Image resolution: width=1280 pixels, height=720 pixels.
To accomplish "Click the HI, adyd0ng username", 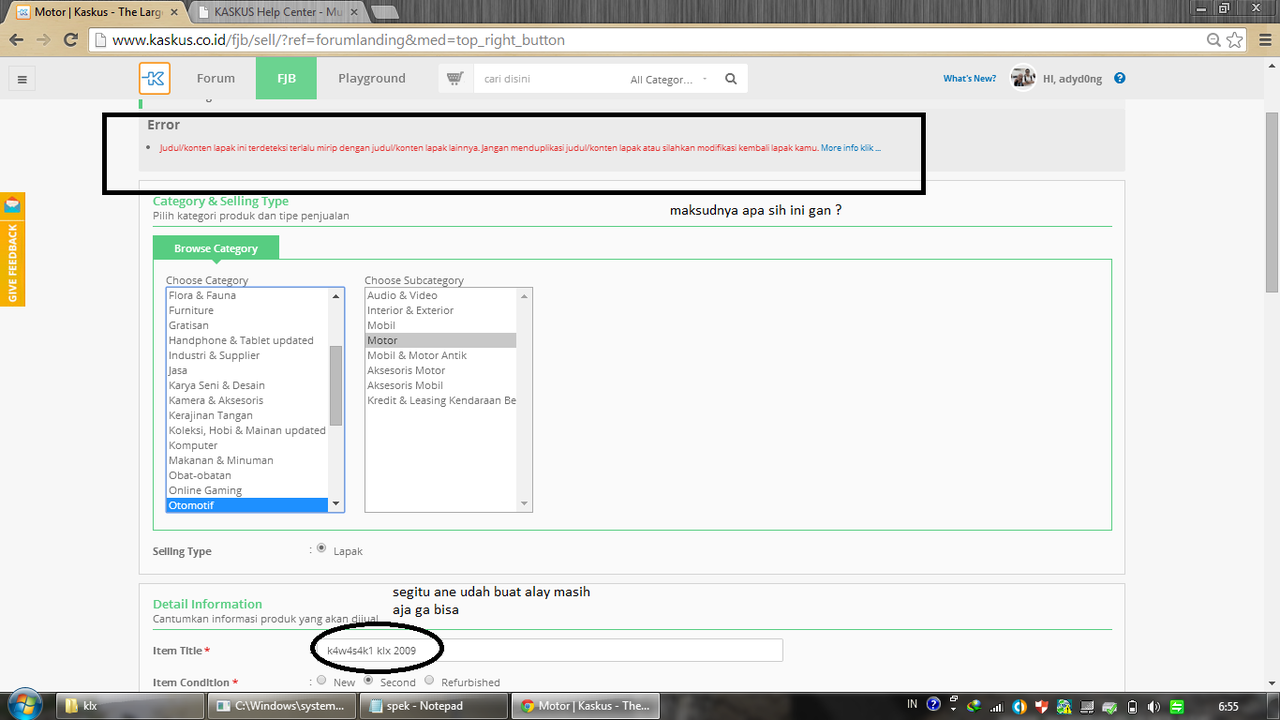I will 1072,79.
